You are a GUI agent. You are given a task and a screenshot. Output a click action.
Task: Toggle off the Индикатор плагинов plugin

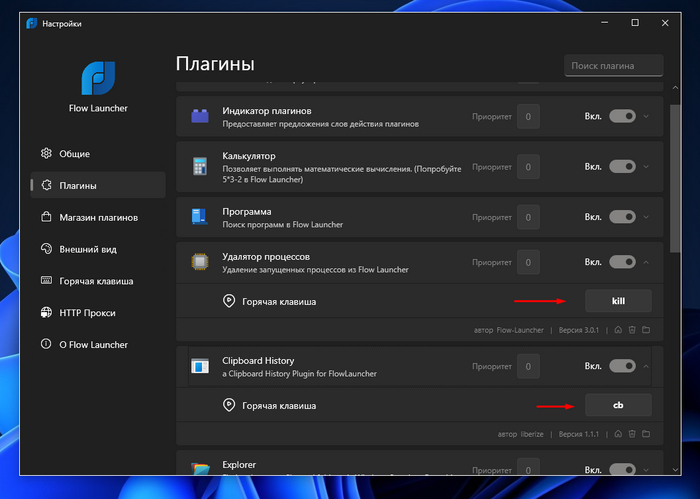point(622,116)
